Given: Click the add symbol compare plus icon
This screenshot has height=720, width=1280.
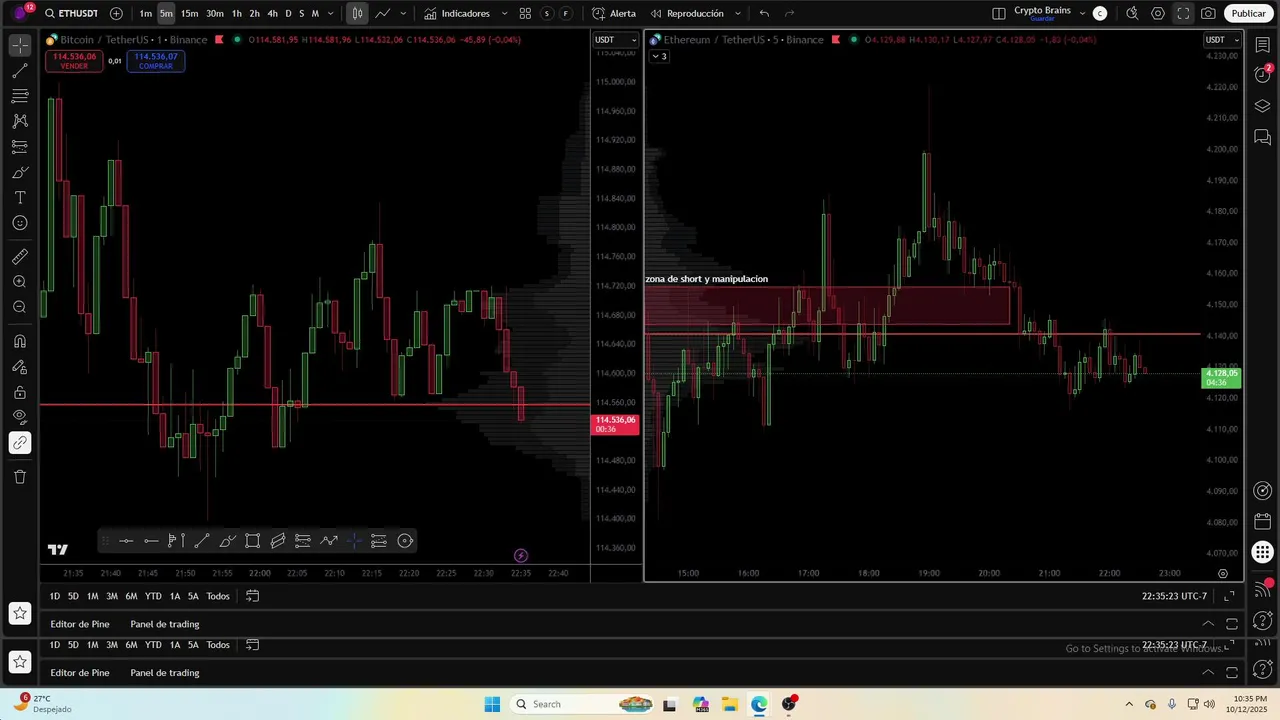Looking at the screenshot, I should click(x=116, y=13).
